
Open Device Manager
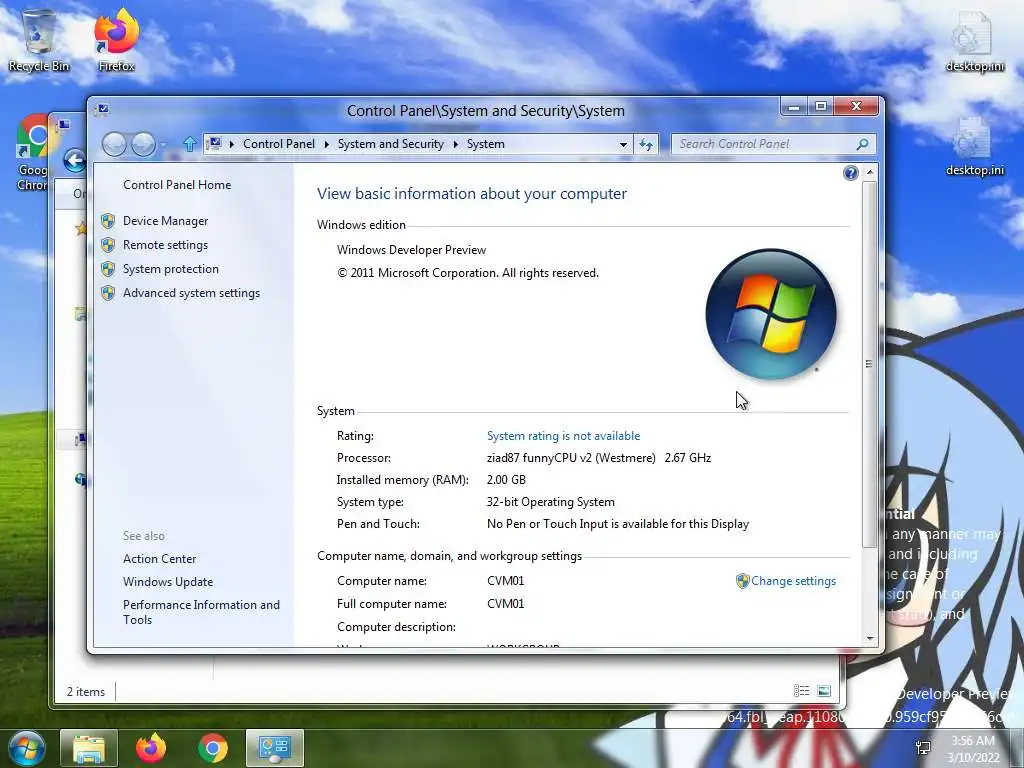pyautogui.click(x=165, y=221)
